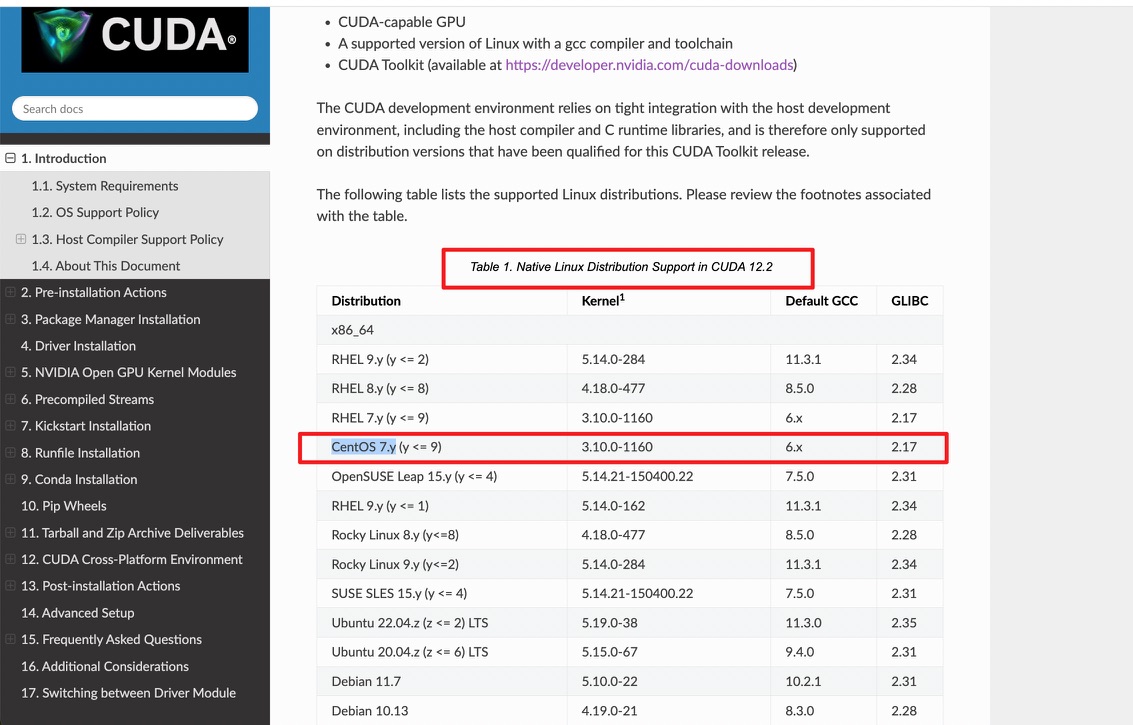Expand 13. Post-installation Actions
Screen dimensions: 1133x725
coord(10,585)
